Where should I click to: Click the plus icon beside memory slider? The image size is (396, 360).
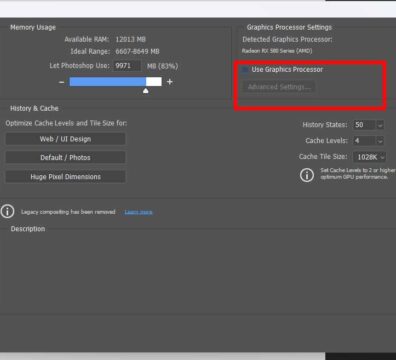170,82
